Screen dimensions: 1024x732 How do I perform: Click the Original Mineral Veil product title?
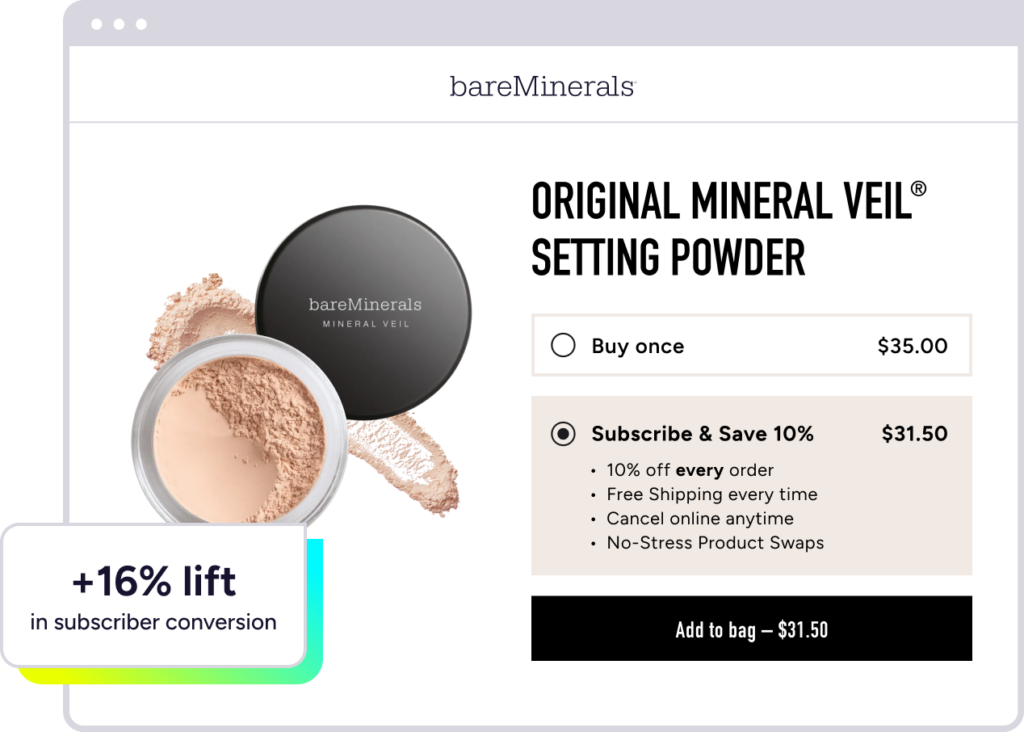coord(728,230)
